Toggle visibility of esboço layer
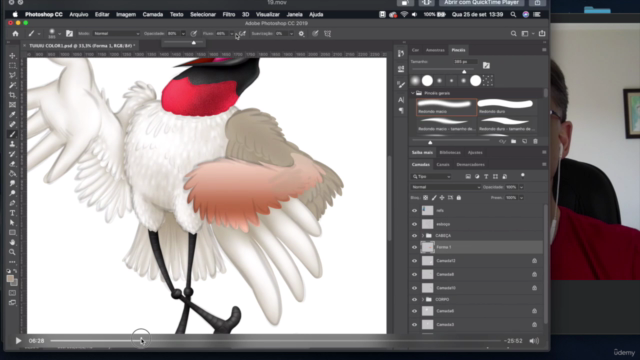Viewport: 640px width, 360px height. (414, 224)
